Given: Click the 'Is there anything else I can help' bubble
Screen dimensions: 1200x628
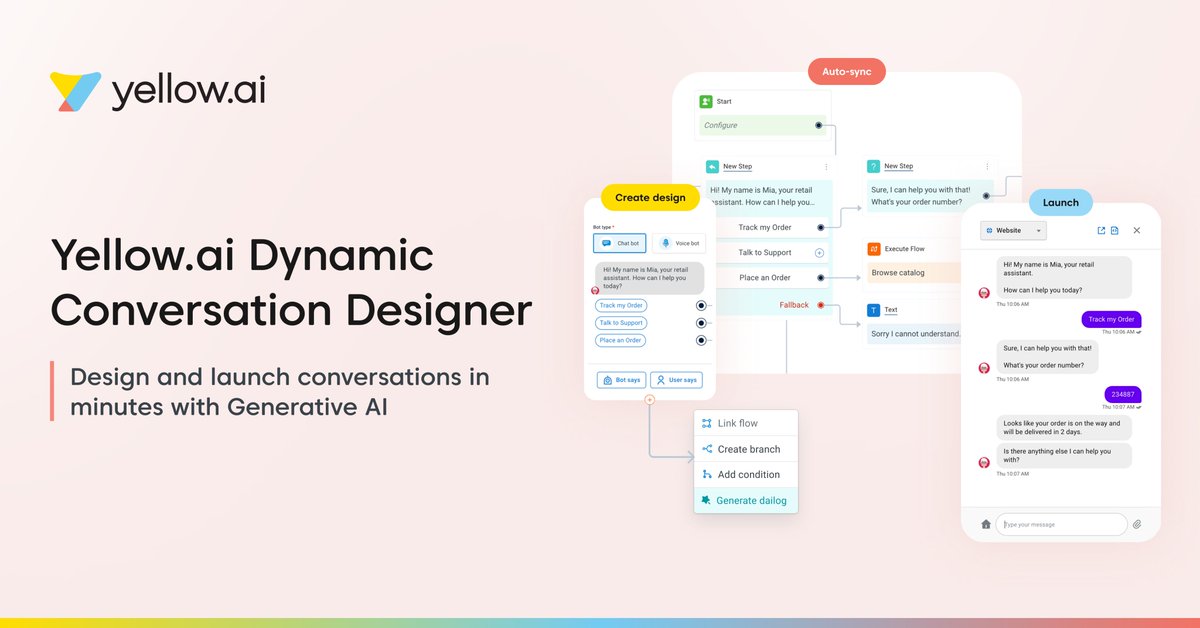Looking at the screenshot, I should [x=1064, y=457].
